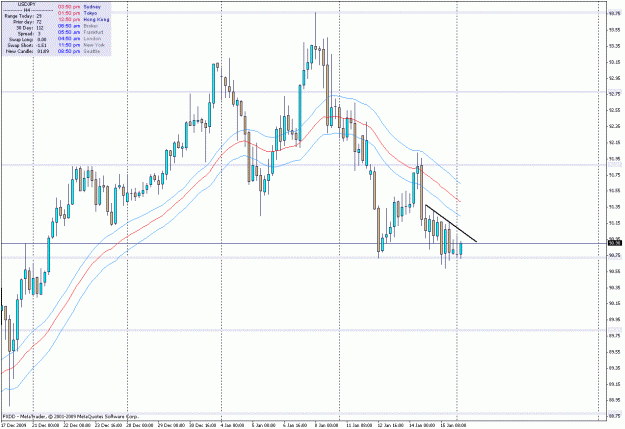This screenshot has width=625, height=429.
Task: Click the New York clock entry
Action: pyautogui.click(x=82, y=45)
